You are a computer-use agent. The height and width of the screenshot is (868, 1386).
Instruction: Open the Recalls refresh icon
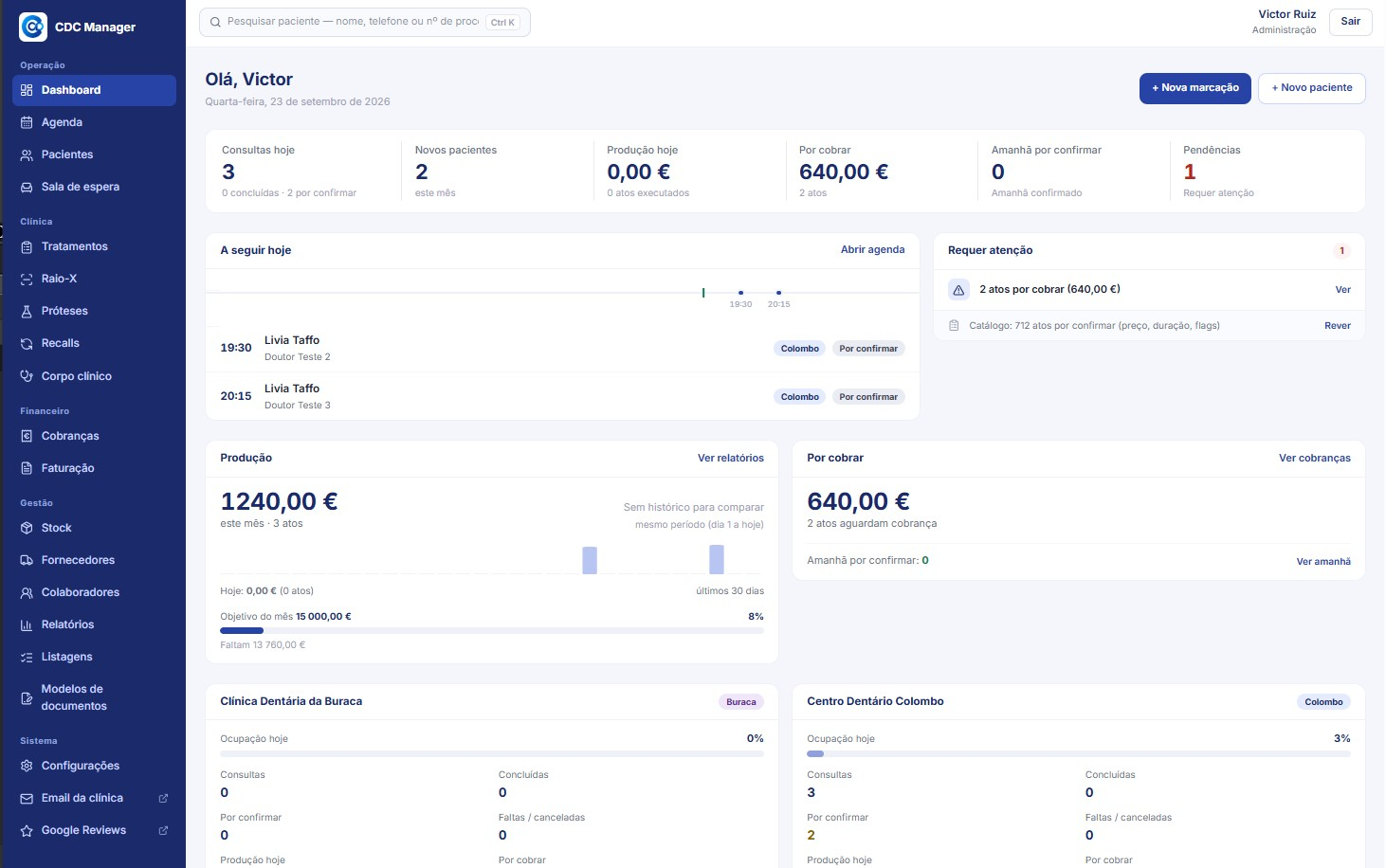click(27, 343)
